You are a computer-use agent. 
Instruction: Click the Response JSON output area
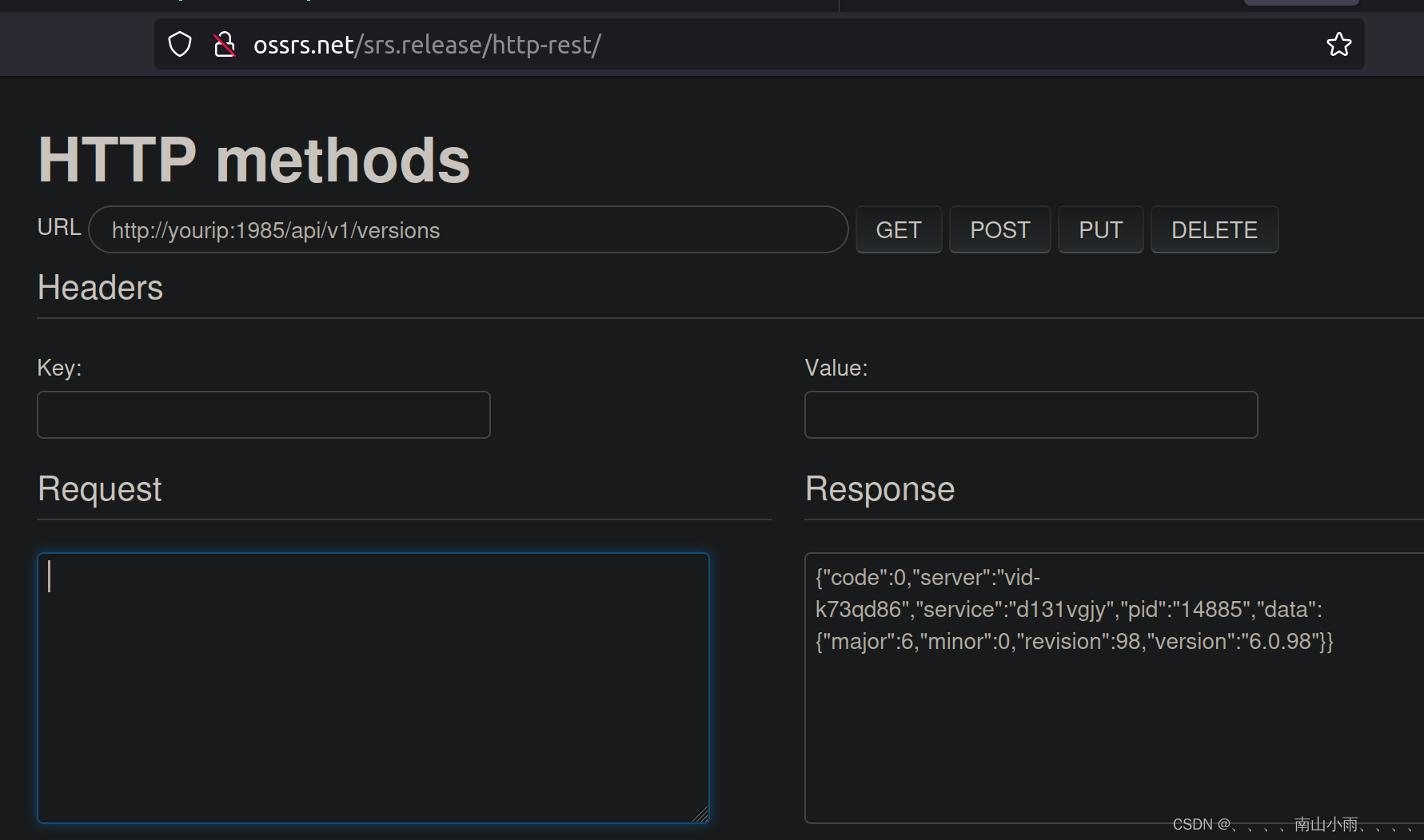pos(1114,688)
